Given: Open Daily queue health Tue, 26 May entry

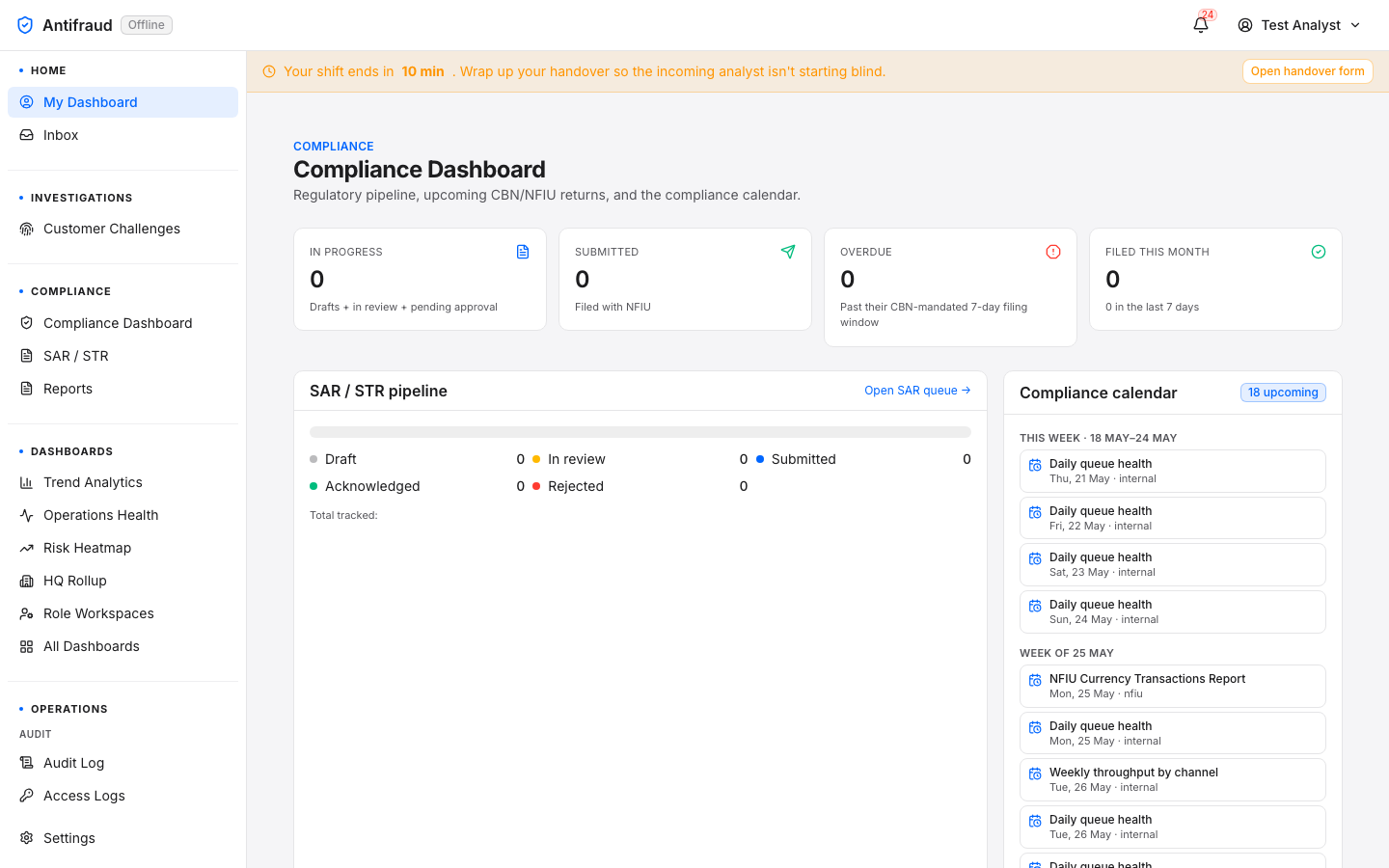Looking at the screenshot, I should [1173, 827].
